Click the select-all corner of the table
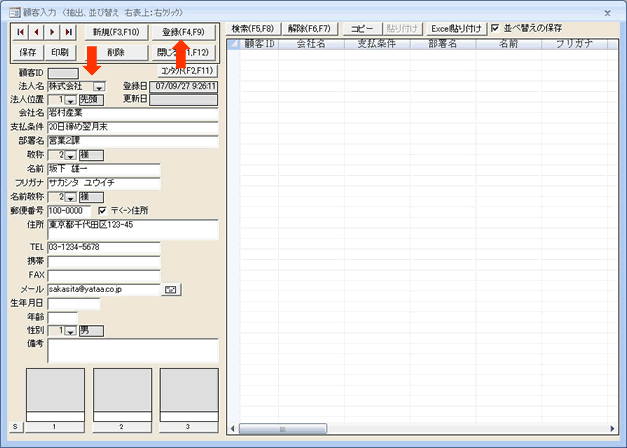The height and width of the screenshot is (448, 627). pos(233,44)
